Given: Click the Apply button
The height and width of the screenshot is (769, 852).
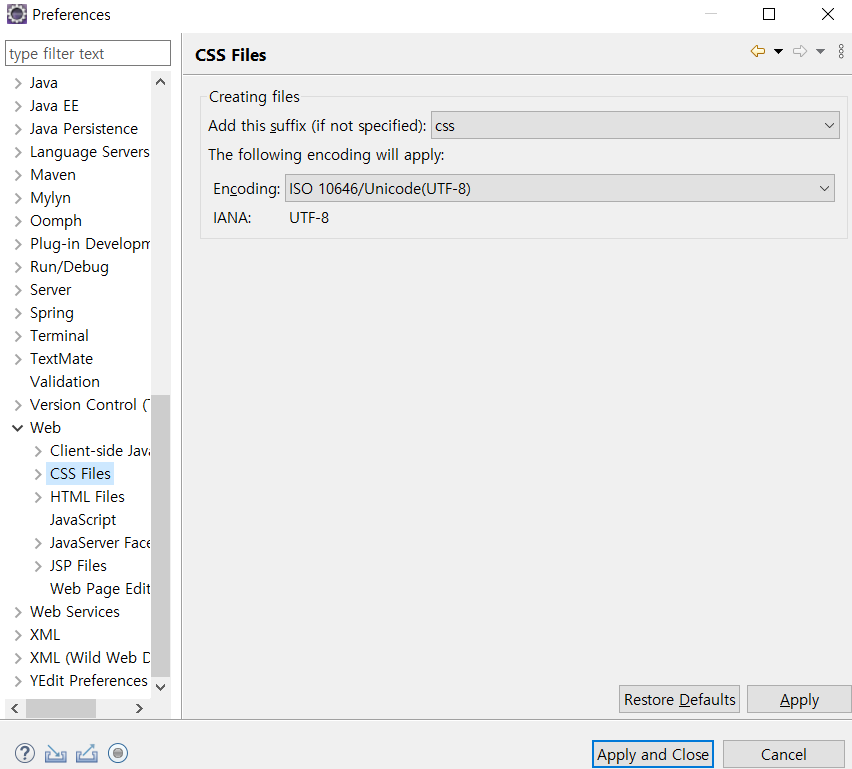Looking at the screenshot, I should [x=799, y=699].
